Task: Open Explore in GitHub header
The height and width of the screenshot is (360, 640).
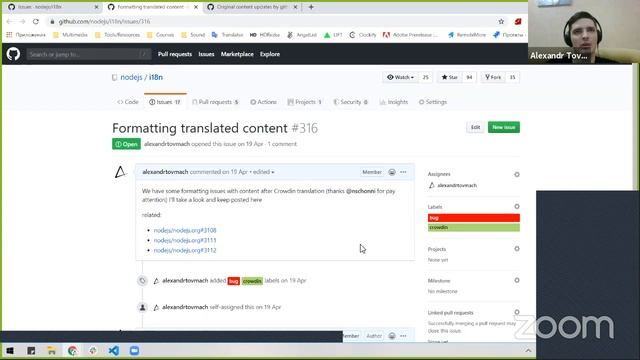Action: click(x=270, y=54)
